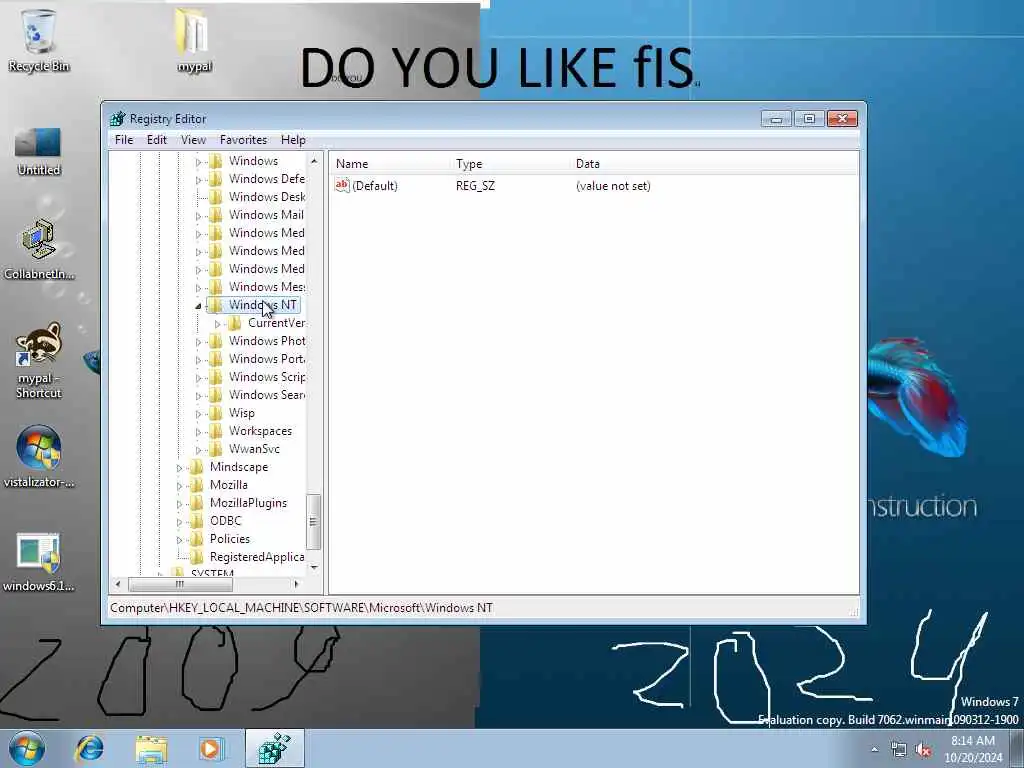Select the Windows Defe key
Viewport: 1024px width, 768px height.
tap(266, 179)
